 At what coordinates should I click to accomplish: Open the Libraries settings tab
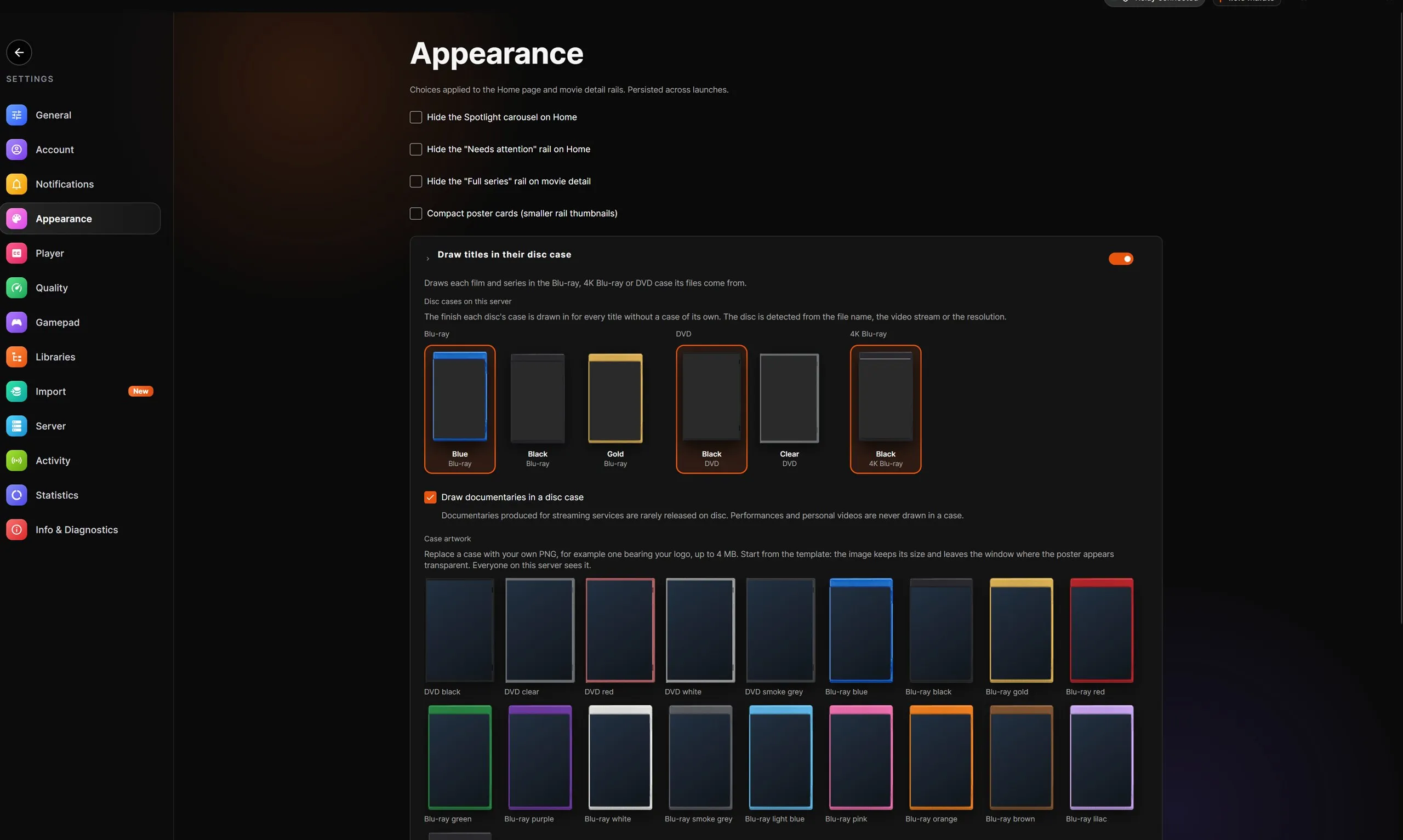pos(81,357)
